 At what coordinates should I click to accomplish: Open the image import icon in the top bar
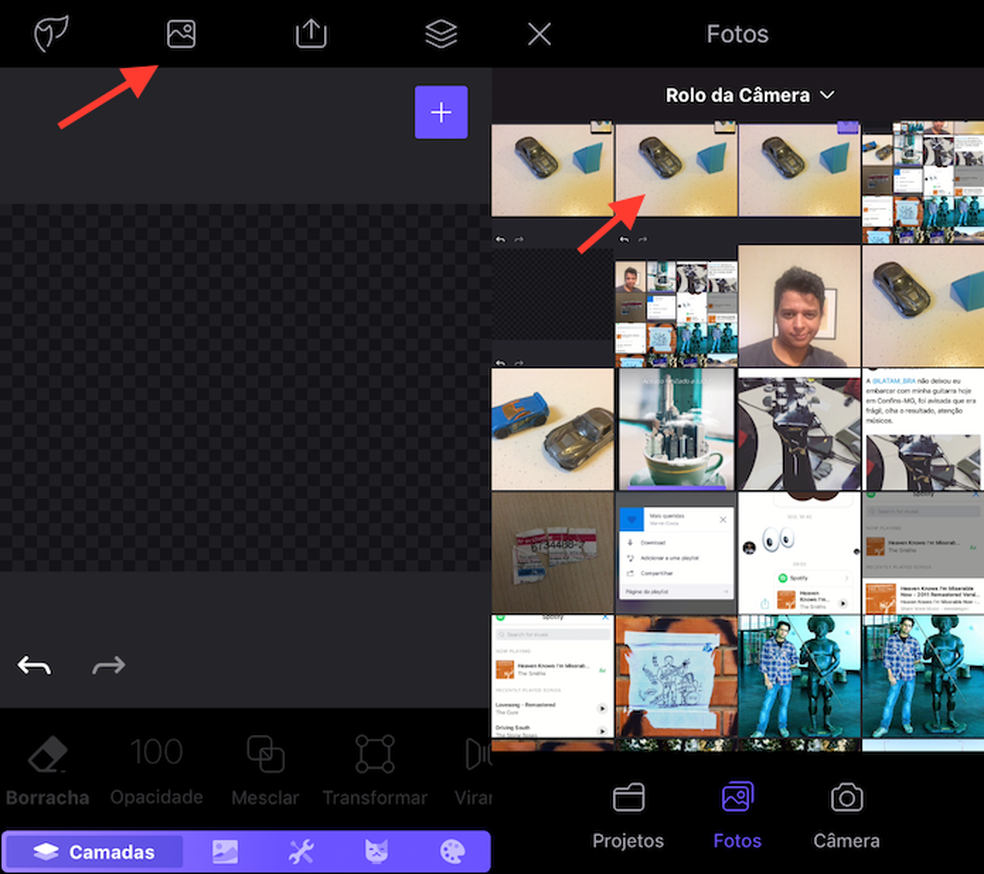point(181,34)
